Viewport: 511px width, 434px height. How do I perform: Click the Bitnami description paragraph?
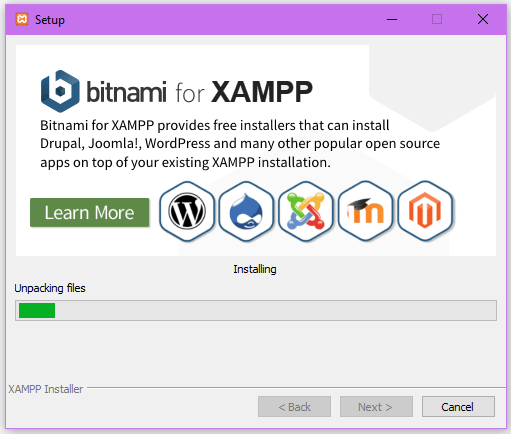240,144
